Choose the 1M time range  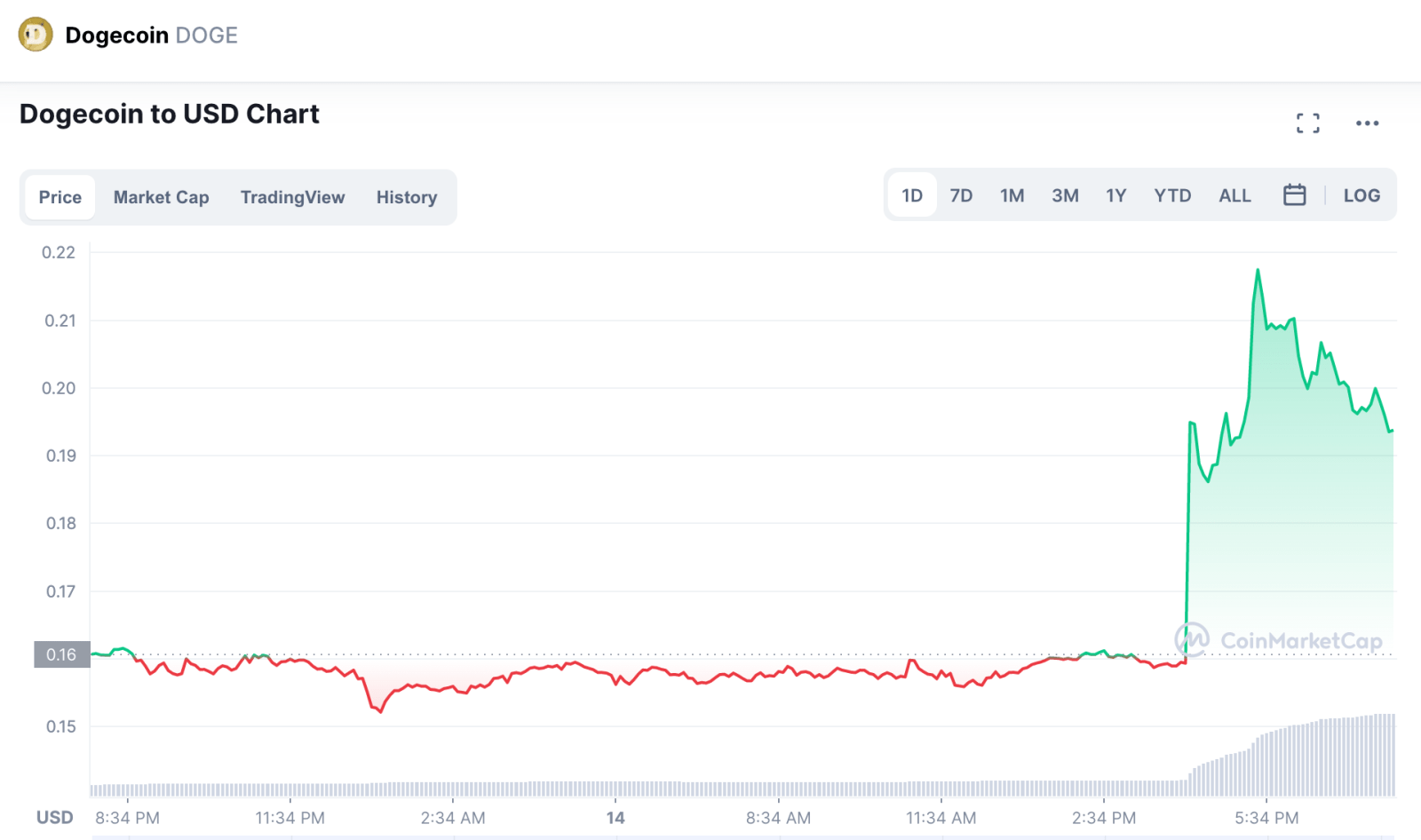(1012, 195)
